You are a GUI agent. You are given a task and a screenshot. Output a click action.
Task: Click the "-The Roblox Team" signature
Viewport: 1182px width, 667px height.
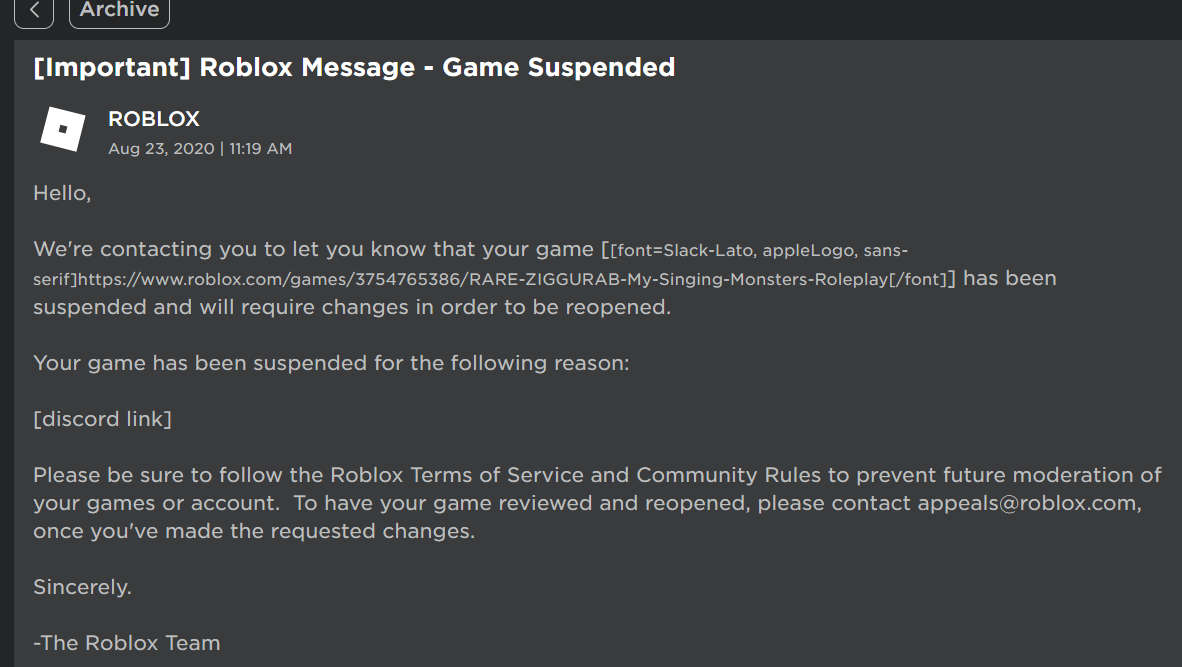tap(126, 643)
